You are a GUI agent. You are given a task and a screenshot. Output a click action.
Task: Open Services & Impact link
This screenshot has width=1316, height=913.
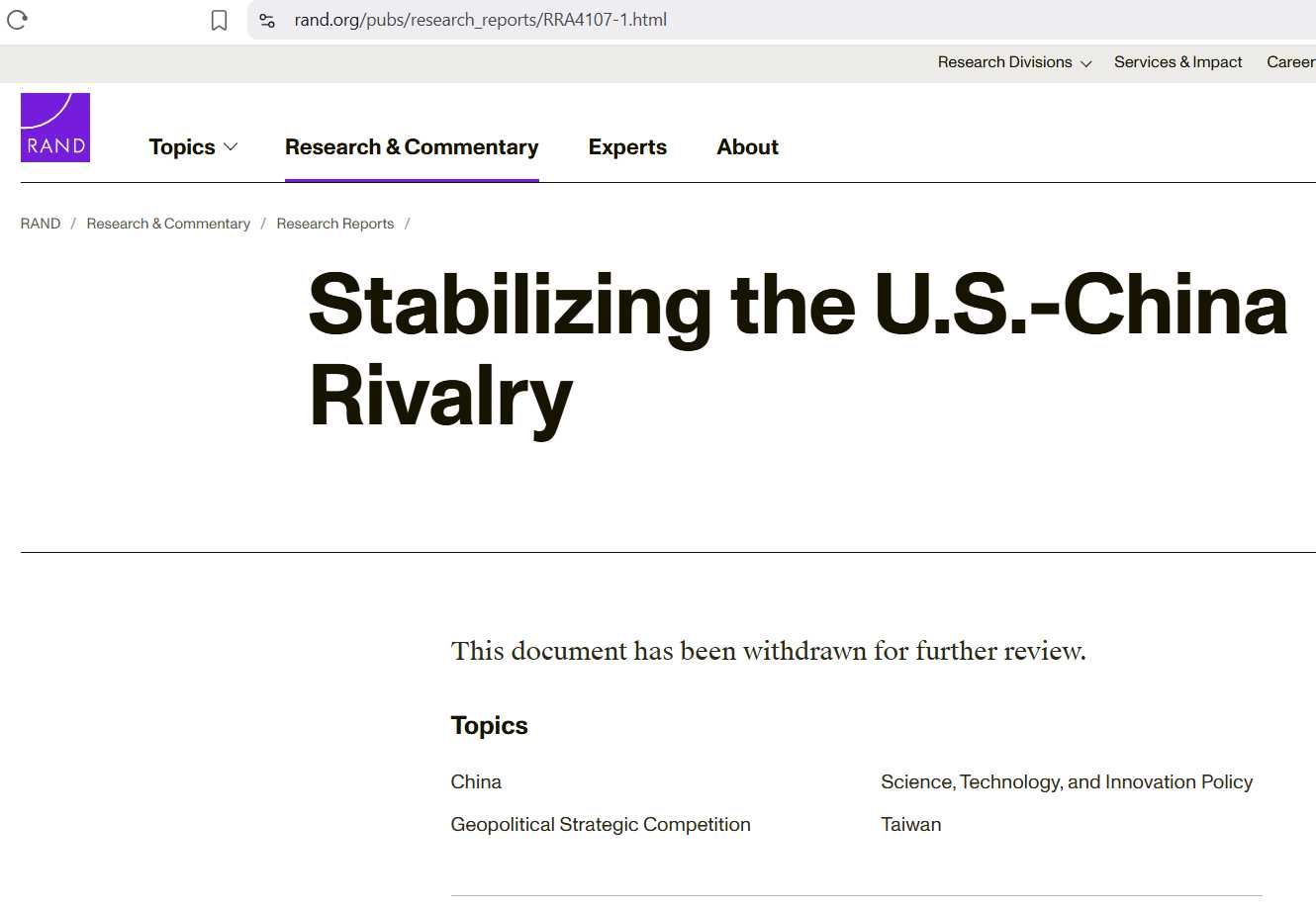tap(1177, 62)
